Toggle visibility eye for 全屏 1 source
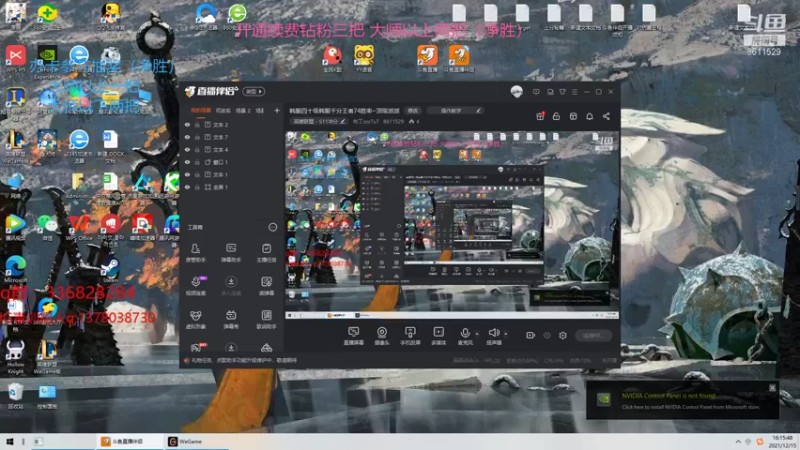 click(187, 187)
